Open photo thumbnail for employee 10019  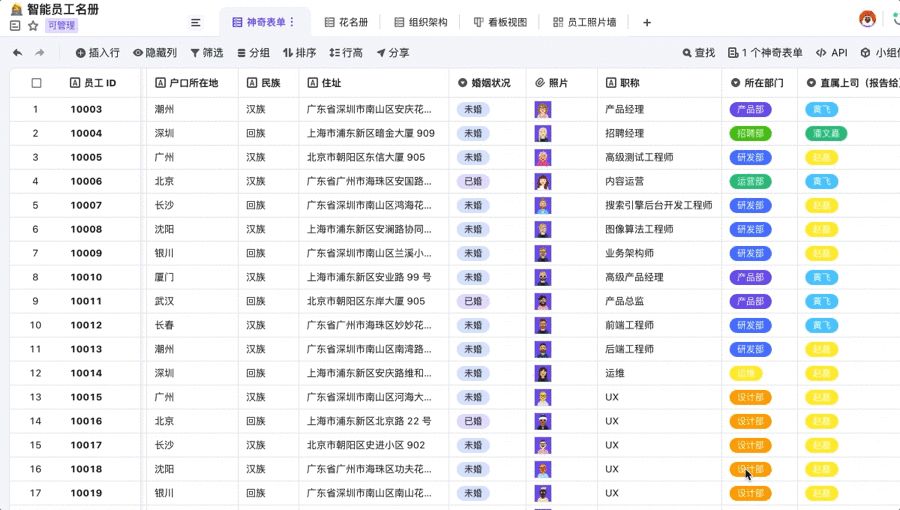[542, 493]
